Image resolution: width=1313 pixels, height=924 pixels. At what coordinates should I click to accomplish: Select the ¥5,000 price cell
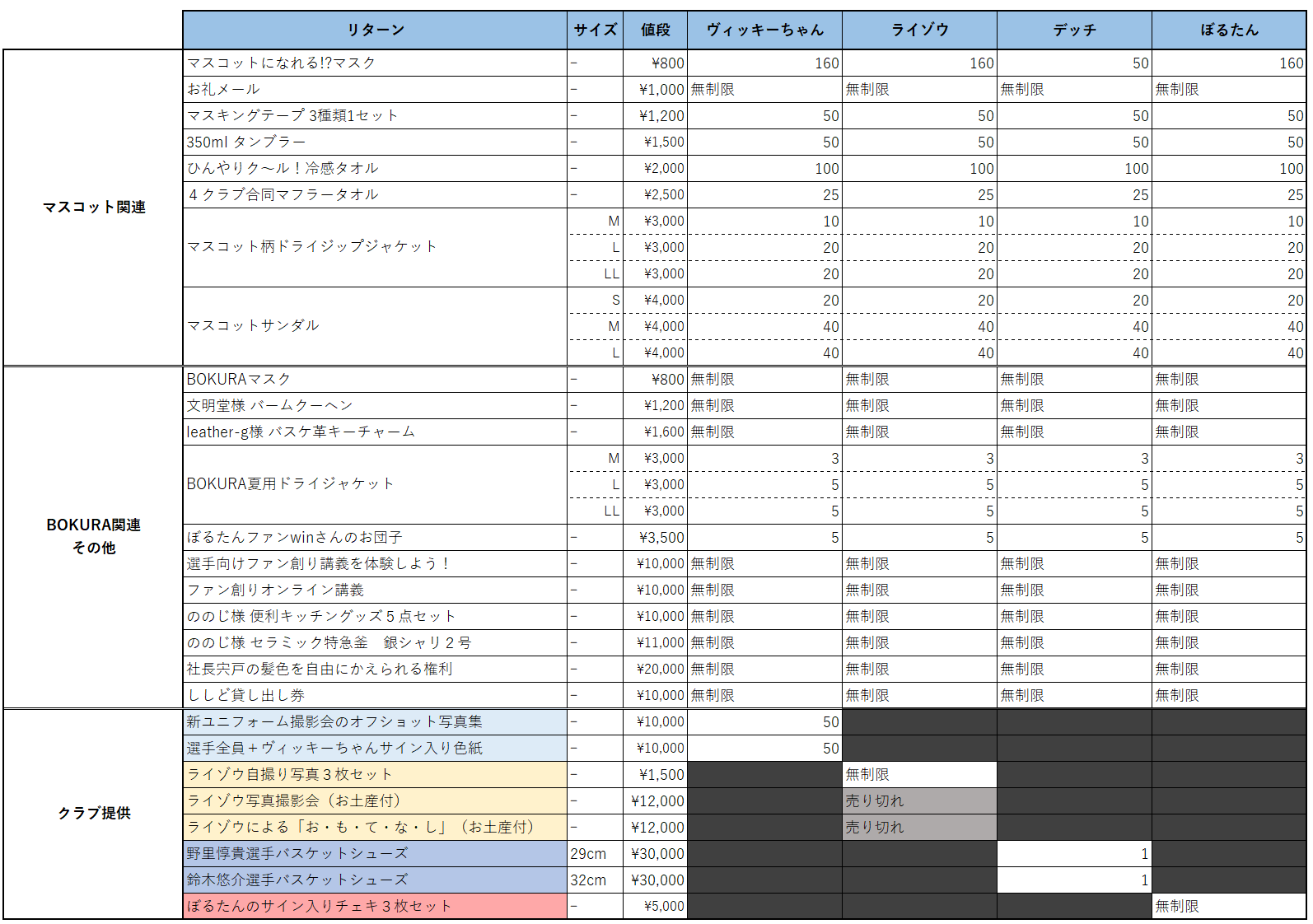pos(655,906)
